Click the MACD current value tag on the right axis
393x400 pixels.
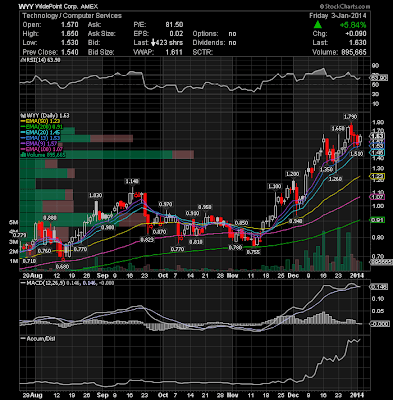(378, 287)
